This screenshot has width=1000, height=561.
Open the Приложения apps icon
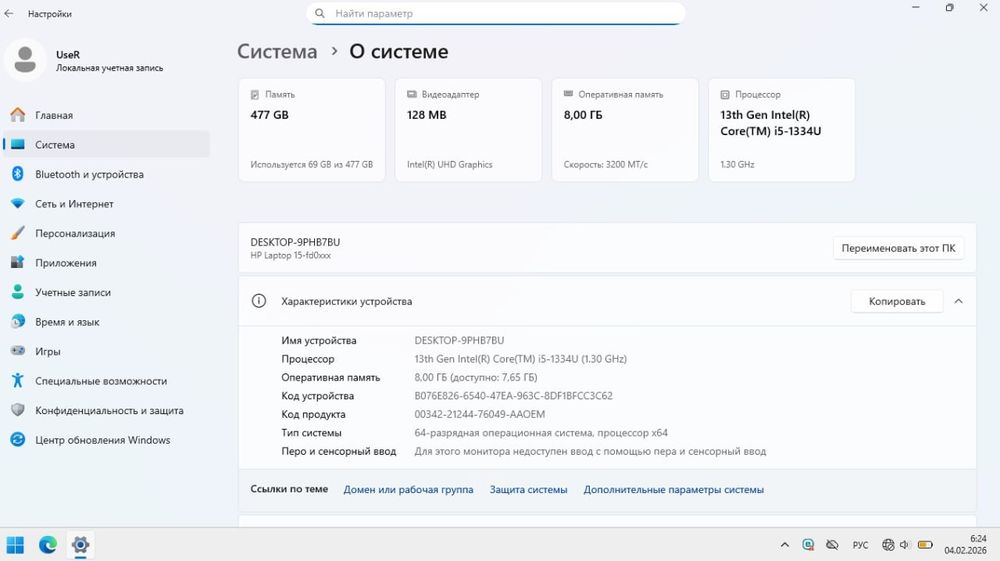click(17, 263)
